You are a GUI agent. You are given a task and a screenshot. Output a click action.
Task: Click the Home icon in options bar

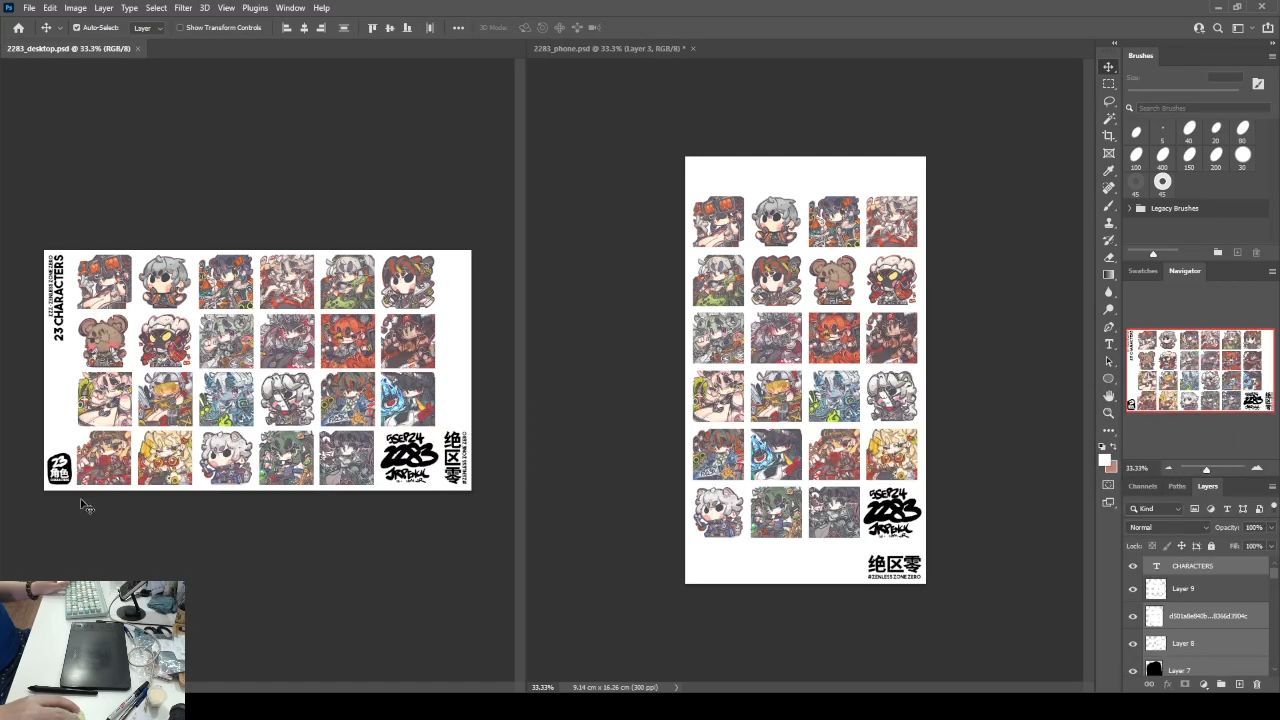point(18,28)
